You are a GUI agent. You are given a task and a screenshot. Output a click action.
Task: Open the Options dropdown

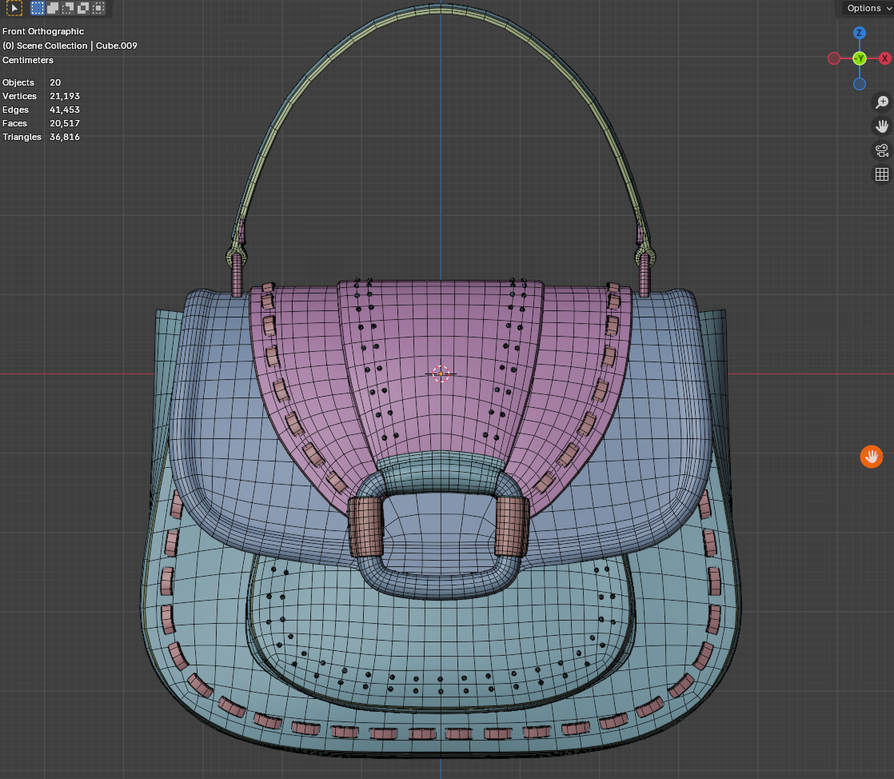click(864, 8)
